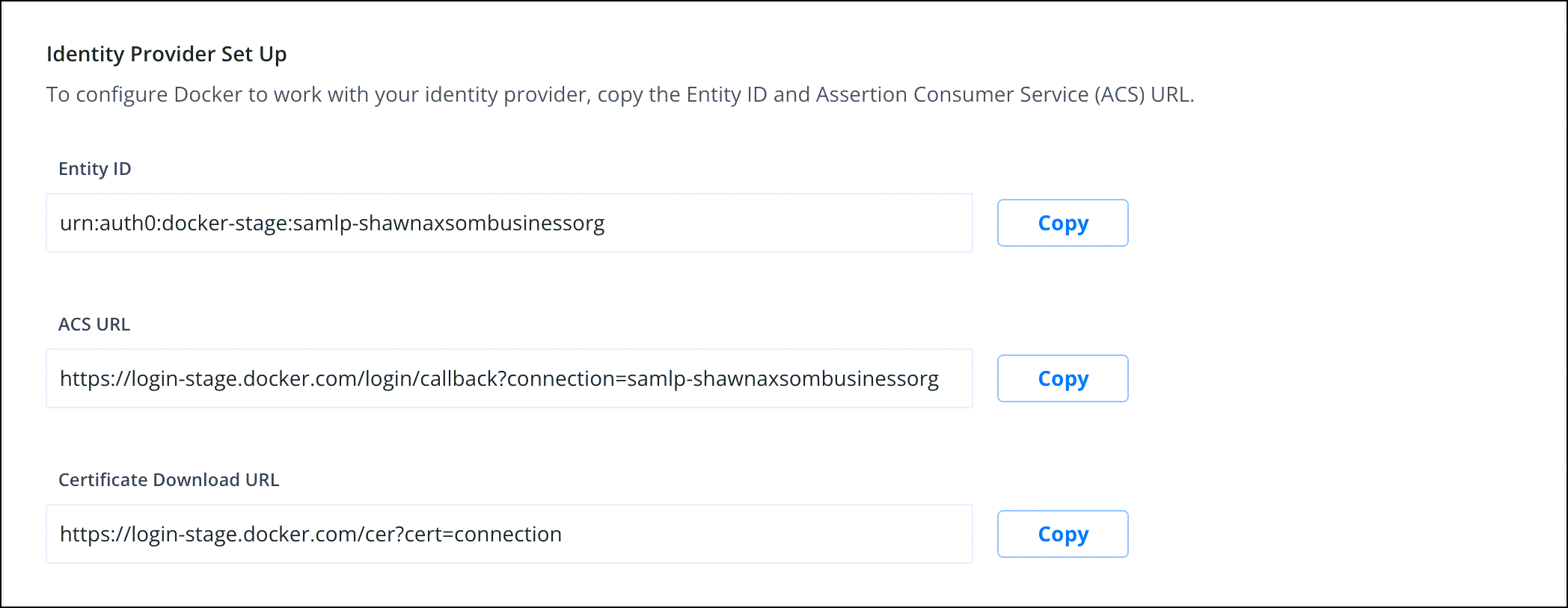This screenshot has width=1568, height=608.
Task: Click 'cer?cert=connection' in the certificate URL
Action: coord(463,535)
